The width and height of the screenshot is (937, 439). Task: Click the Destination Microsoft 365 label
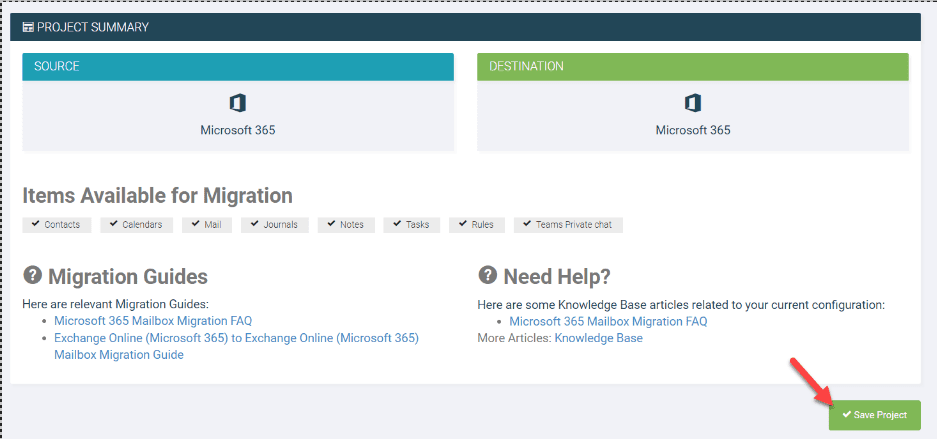pyautogui.click(x=693, y=130)
